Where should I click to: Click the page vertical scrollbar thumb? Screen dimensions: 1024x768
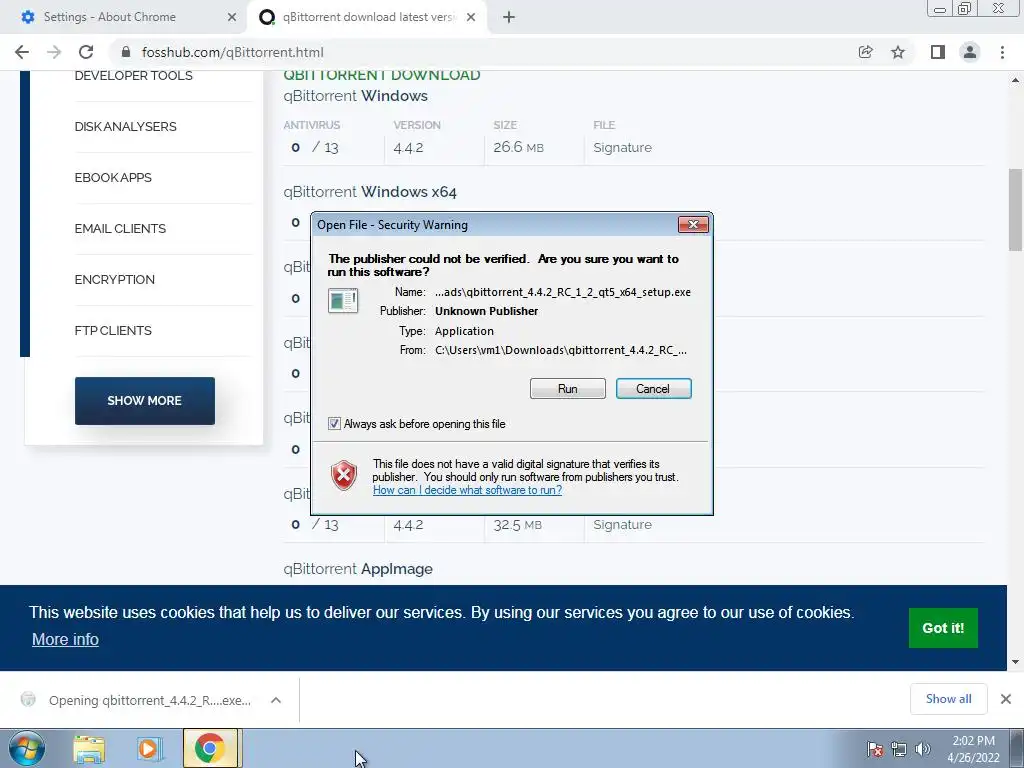click(x=1015, y=209)
